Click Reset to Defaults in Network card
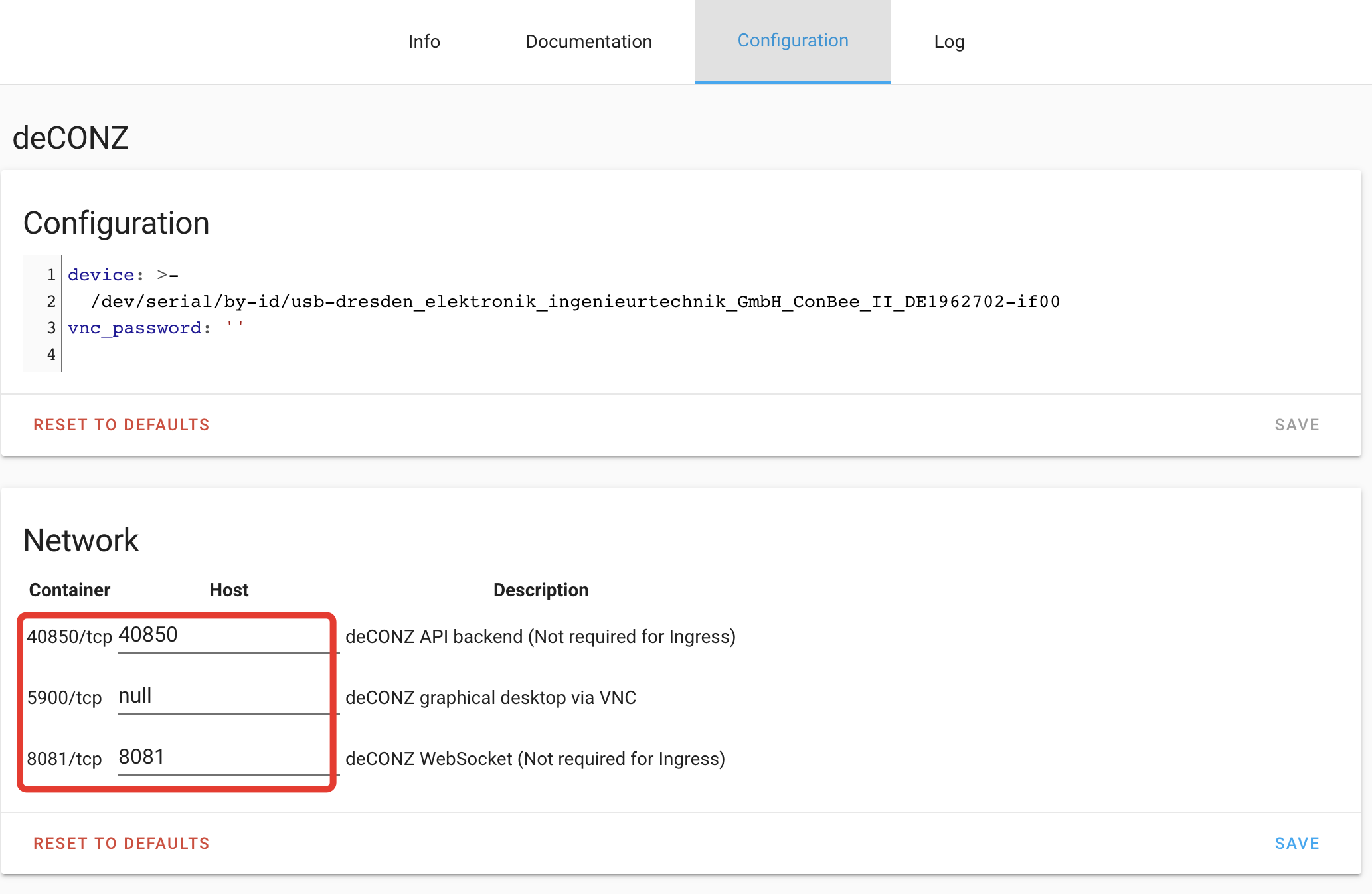This screenshot has height=894, width=1372. click(x=122, y=844)
